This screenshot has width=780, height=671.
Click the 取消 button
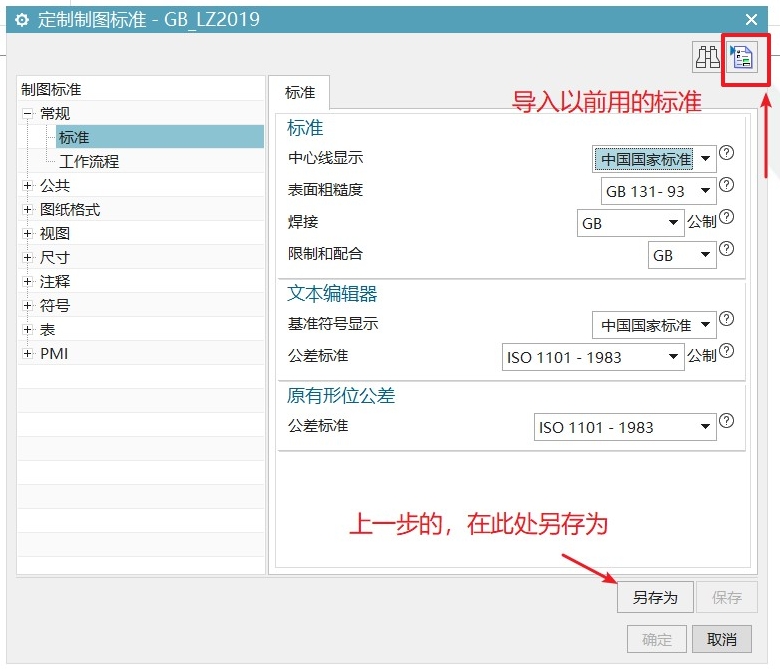(x=722, y=639)
